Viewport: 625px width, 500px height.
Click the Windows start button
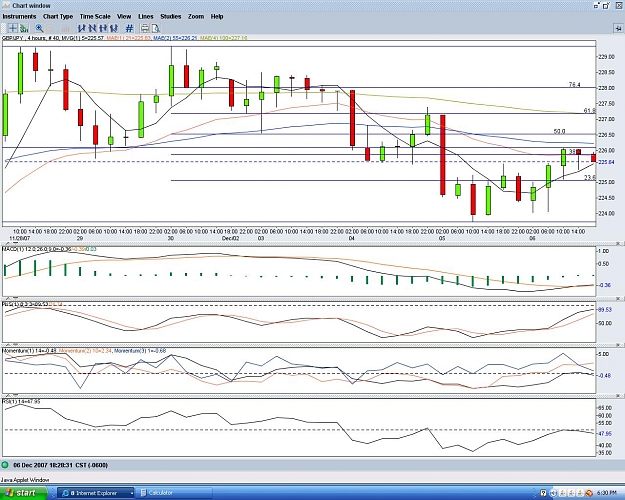click(24, 493)
